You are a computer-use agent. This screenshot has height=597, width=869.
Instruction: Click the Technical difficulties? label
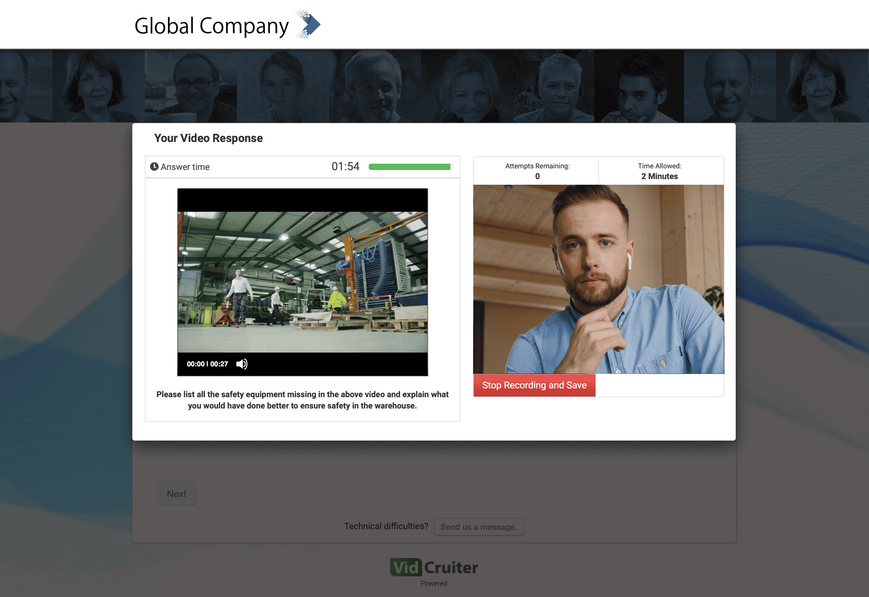[386, 526]
